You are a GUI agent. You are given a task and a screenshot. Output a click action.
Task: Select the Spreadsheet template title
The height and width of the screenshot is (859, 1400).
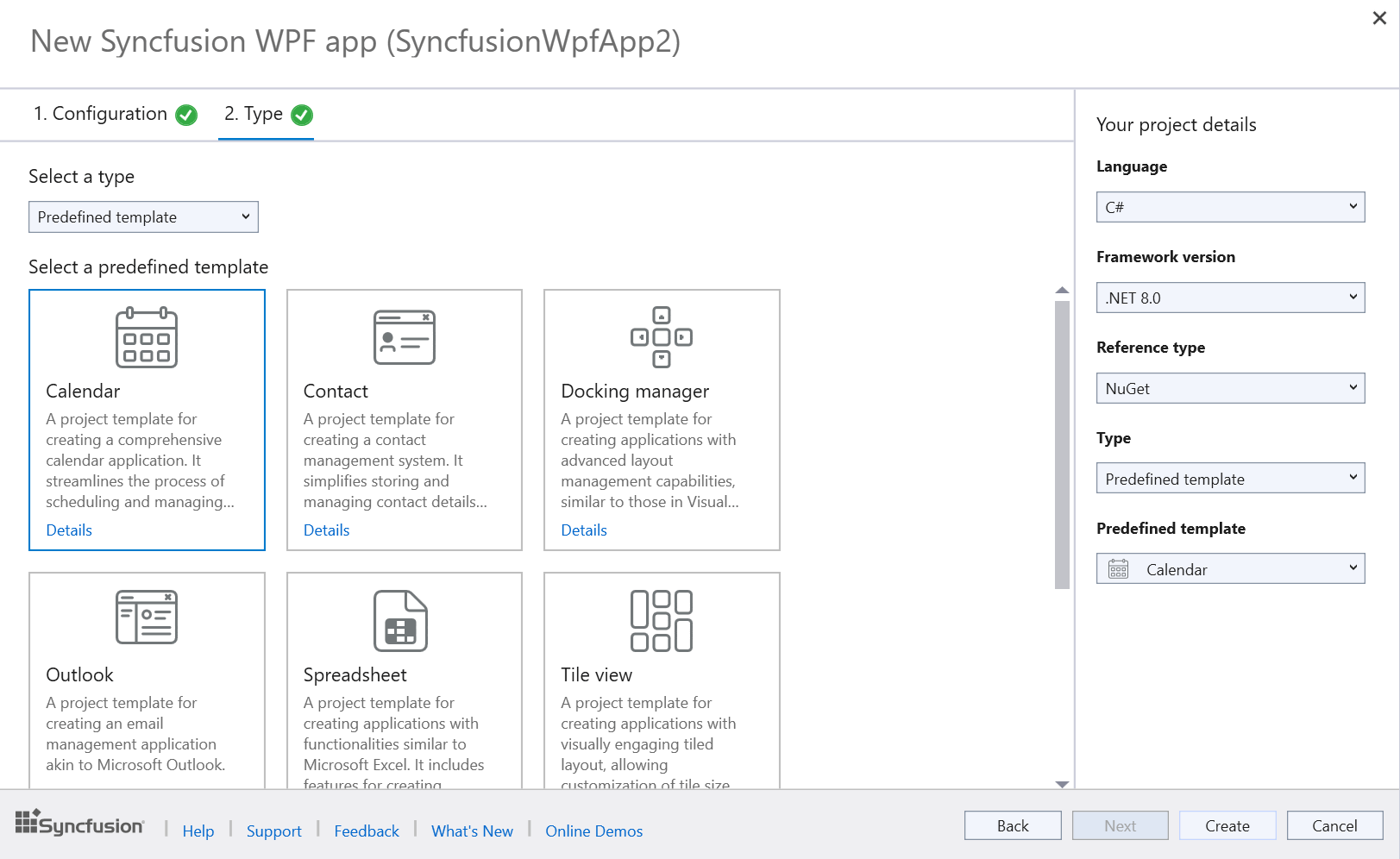click(355, 675)
